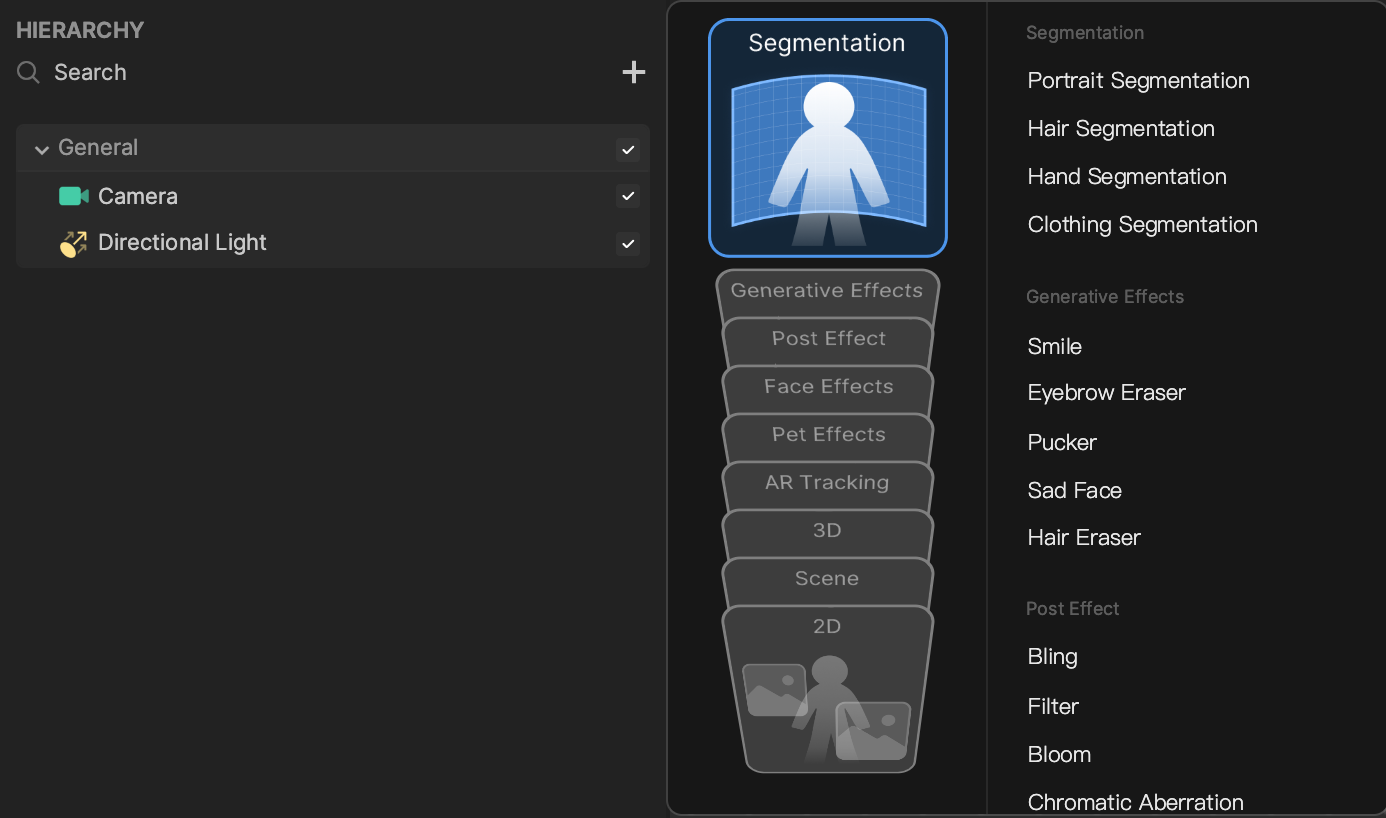Viewport: 1386px width, 818px height.
Task: Disable the Directional Light checkbox
Action: (x=628, y=243)
